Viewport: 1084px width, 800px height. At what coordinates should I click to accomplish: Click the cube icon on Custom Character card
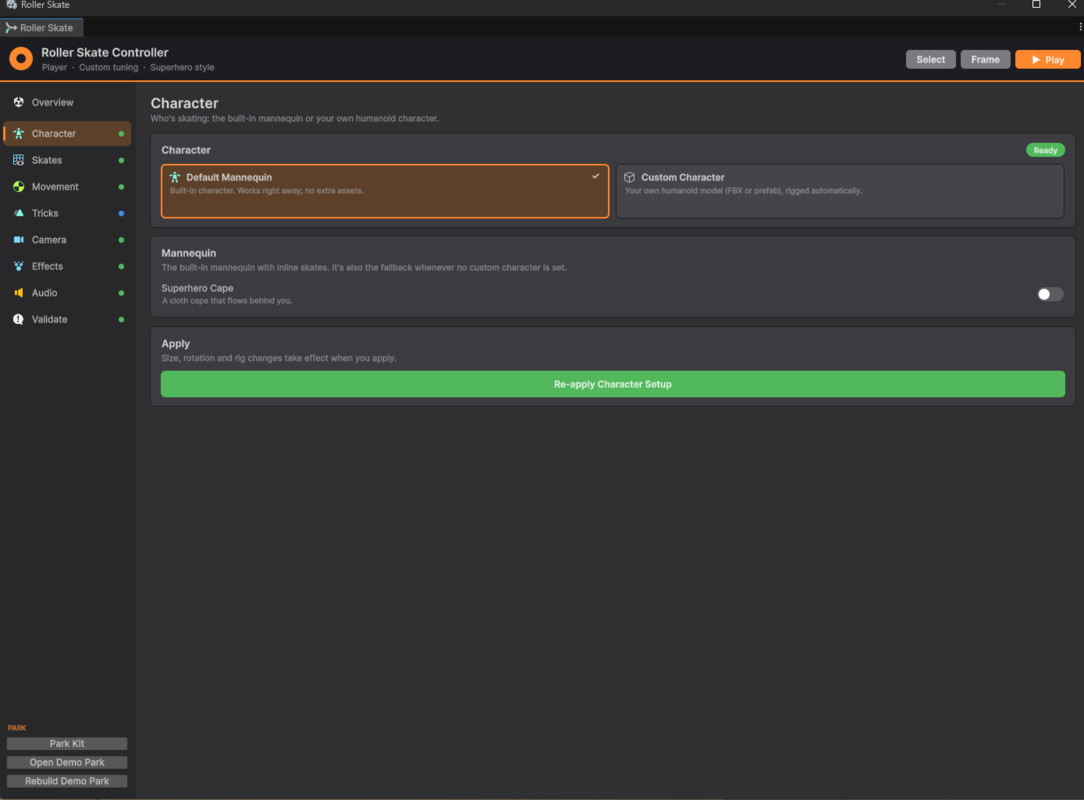click(629, 178)
